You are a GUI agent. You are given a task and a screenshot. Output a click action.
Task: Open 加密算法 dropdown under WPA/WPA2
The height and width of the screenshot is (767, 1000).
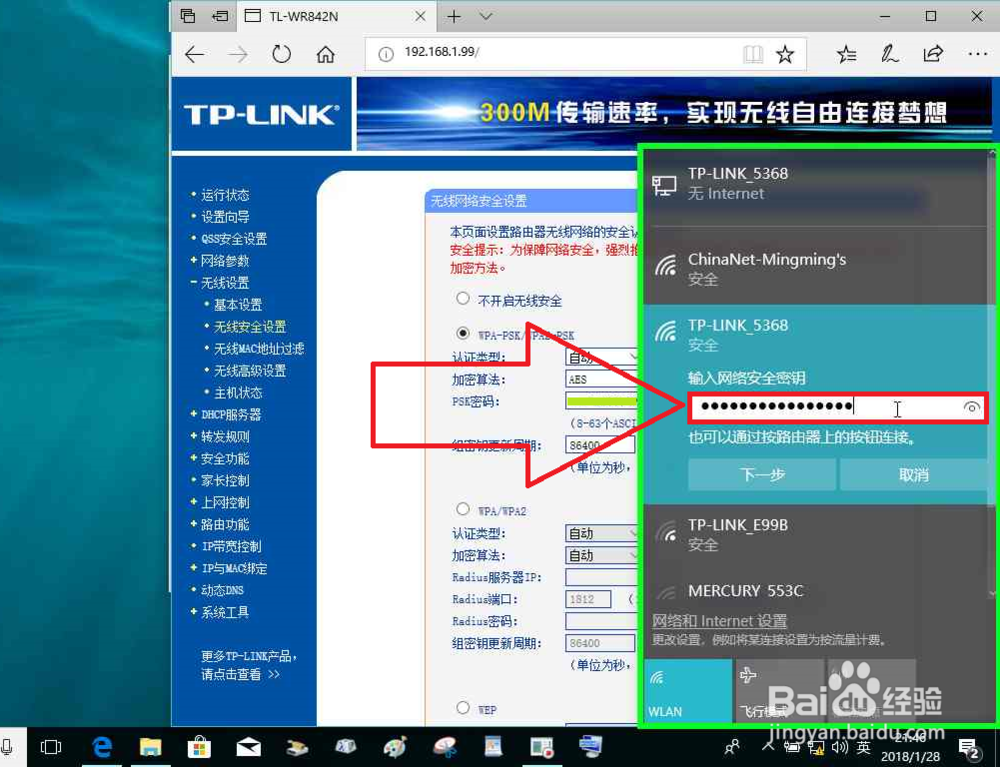pyautogui.click(x=601, y=555)
